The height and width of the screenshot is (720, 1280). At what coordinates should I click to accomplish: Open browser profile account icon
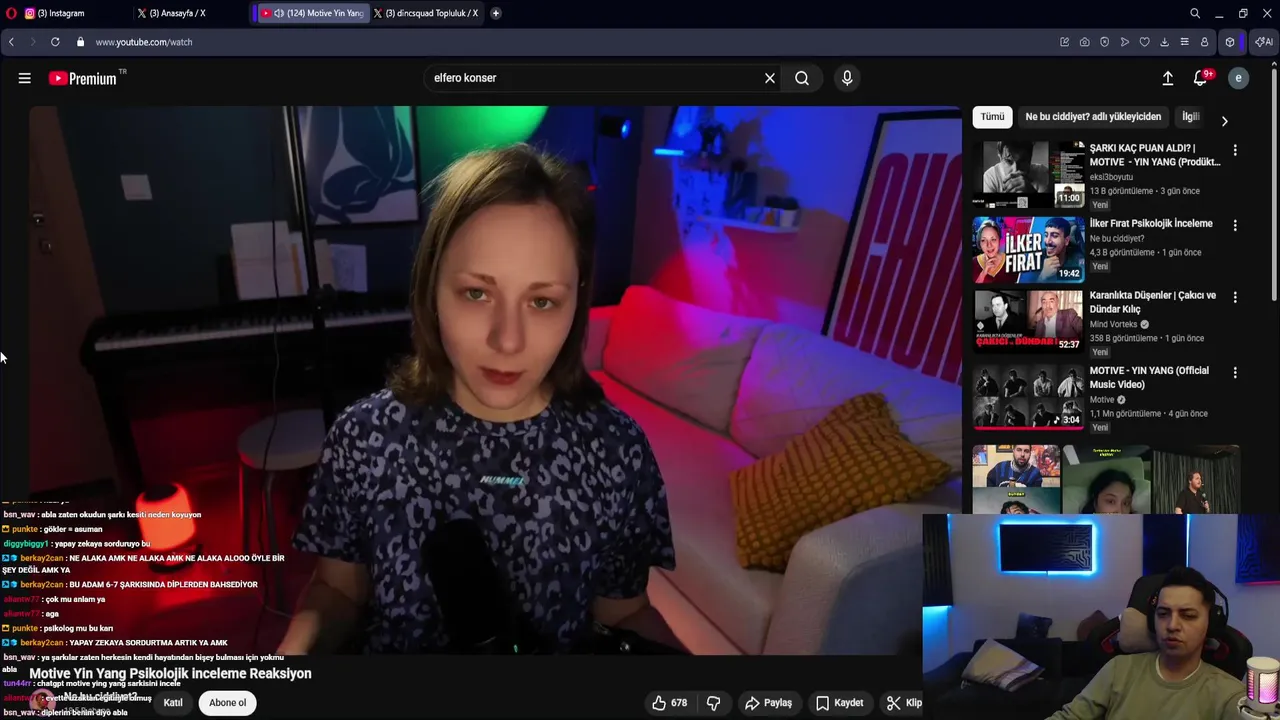tap(1205, 42)
